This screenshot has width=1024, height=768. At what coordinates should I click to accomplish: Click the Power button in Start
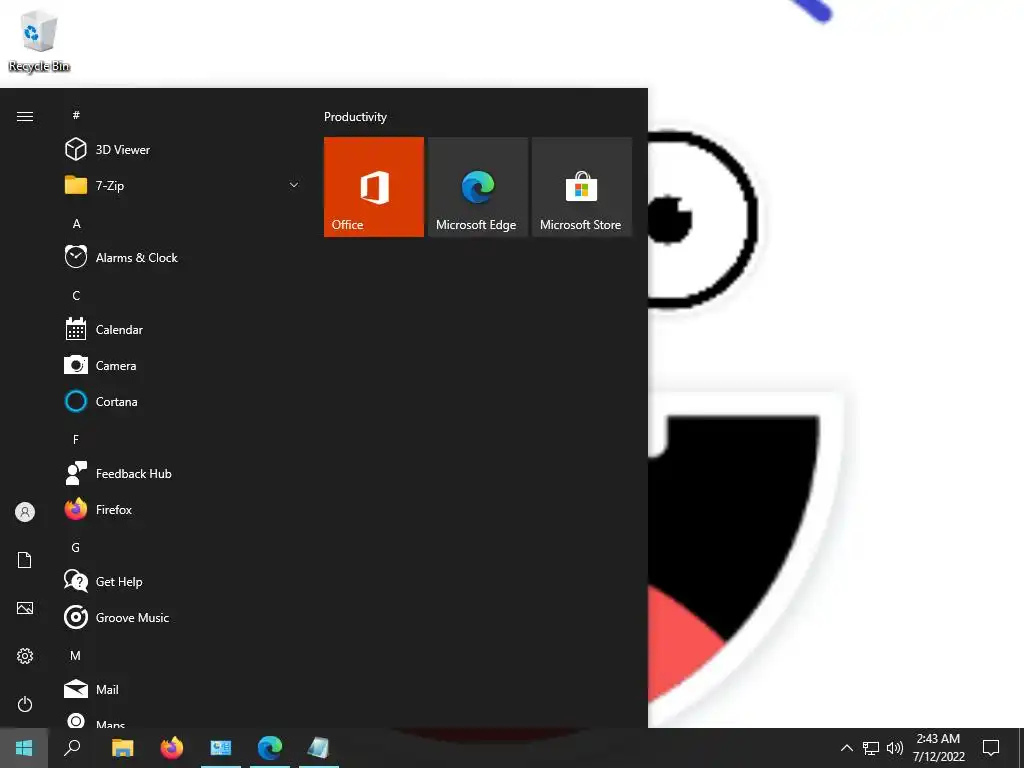click(25, 704)
